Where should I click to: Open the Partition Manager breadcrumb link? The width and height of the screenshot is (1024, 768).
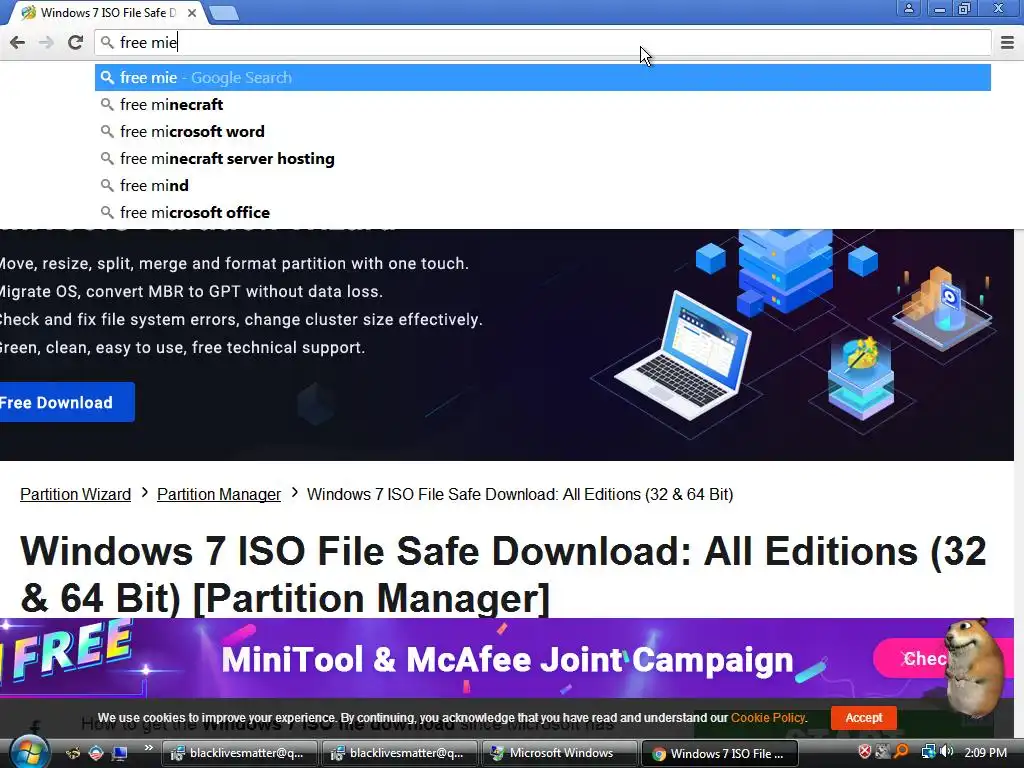219,494
